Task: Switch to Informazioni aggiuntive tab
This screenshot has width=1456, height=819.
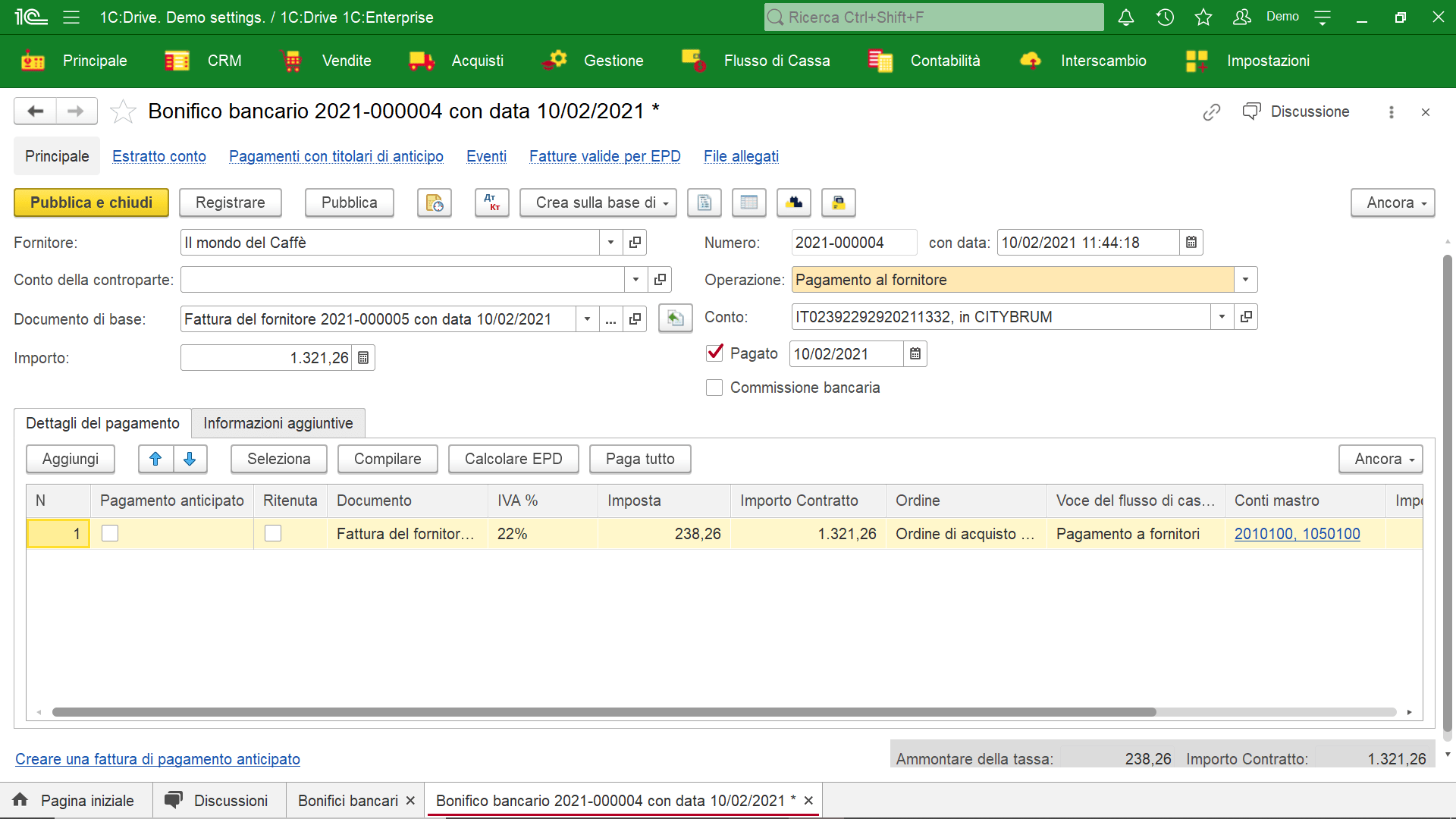Action: pos(278,423)
